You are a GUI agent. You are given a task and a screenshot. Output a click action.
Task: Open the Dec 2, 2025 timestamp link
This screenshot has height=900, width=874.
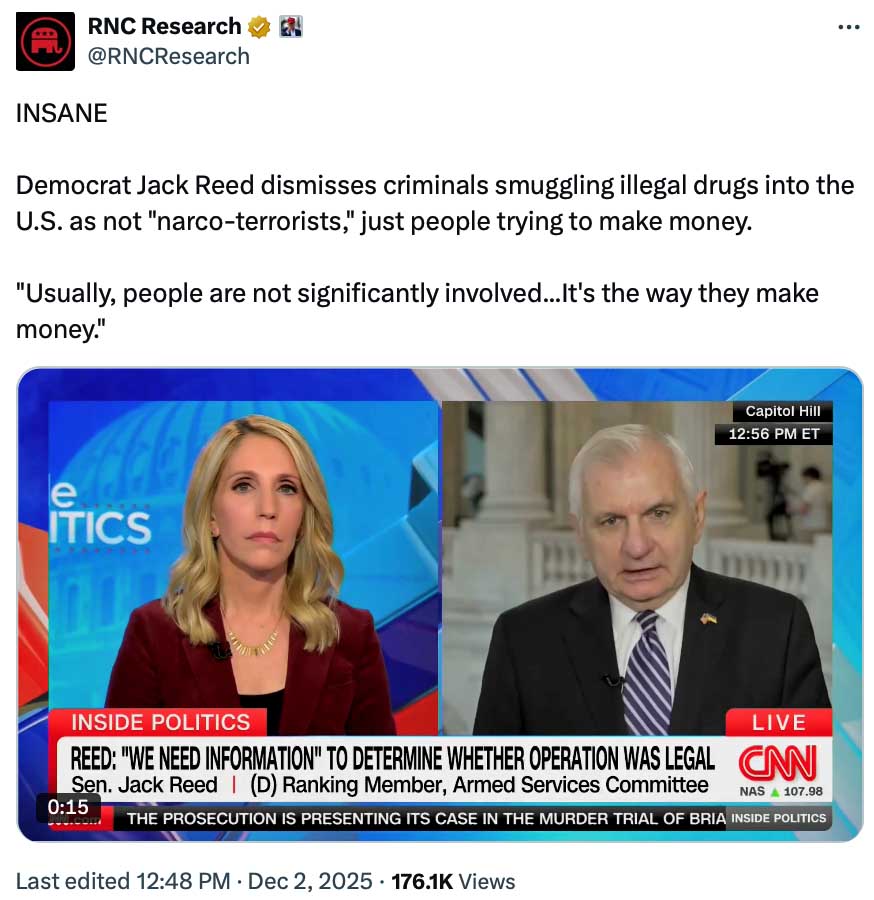tap(310, 881)
